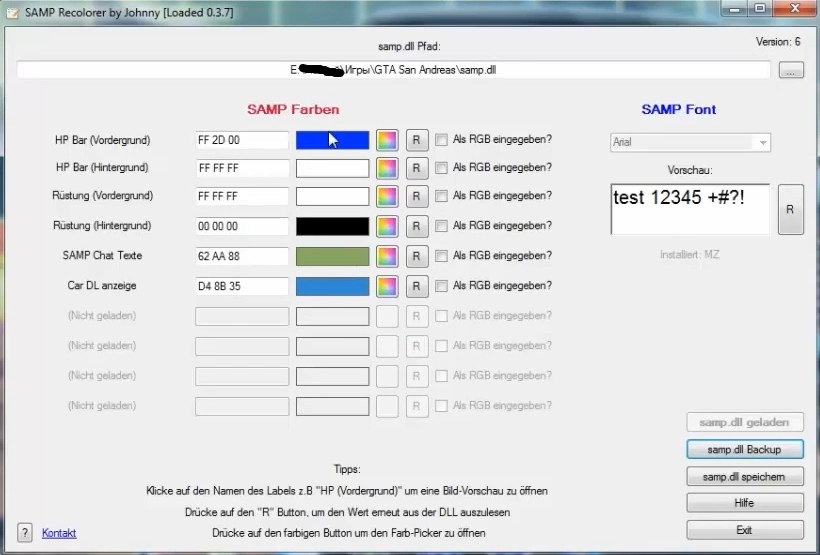Viewport: 820px width, 555px height.
Task: Click the Exit button
Action: click(x=745, y=530)
